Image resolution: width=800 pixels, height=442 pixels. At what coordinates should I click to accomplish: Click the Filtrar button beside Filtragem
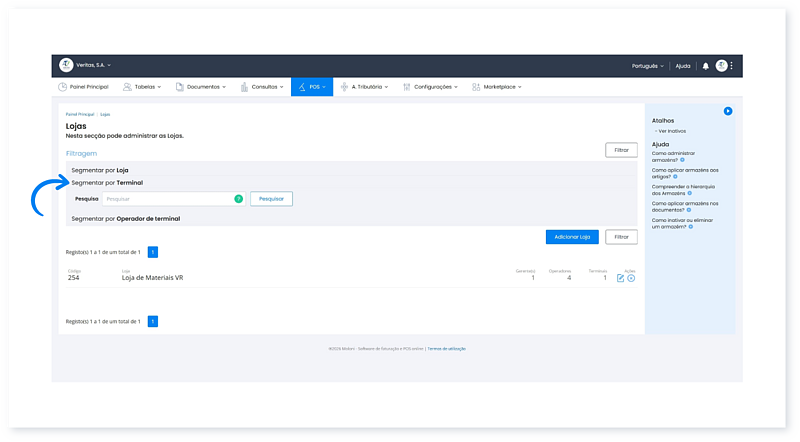pos(621,150)
